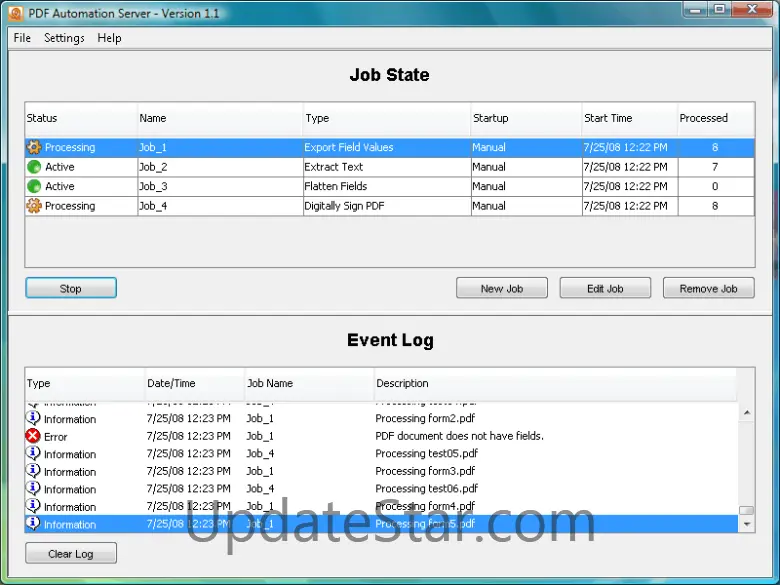Click the 'Processing form3.pdf' description
Viewport: 780px width, 585px height.
point(425,471)
